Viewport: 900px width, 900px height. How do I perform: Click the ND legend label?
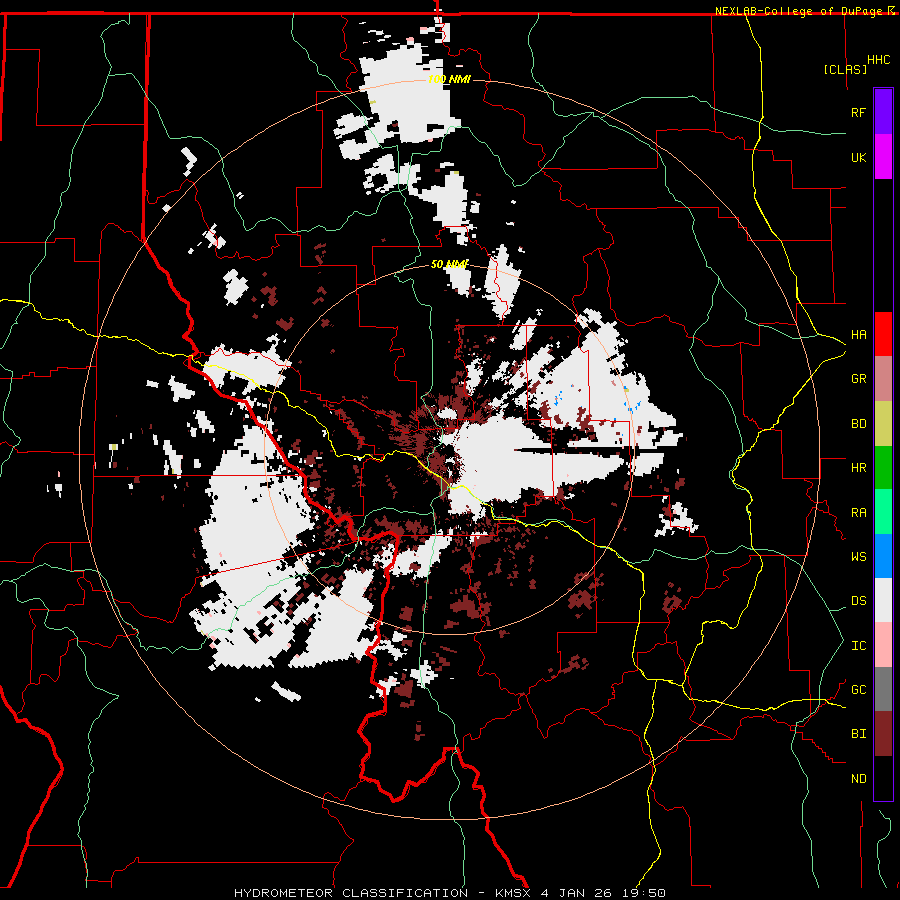click(x=858, y=779)
